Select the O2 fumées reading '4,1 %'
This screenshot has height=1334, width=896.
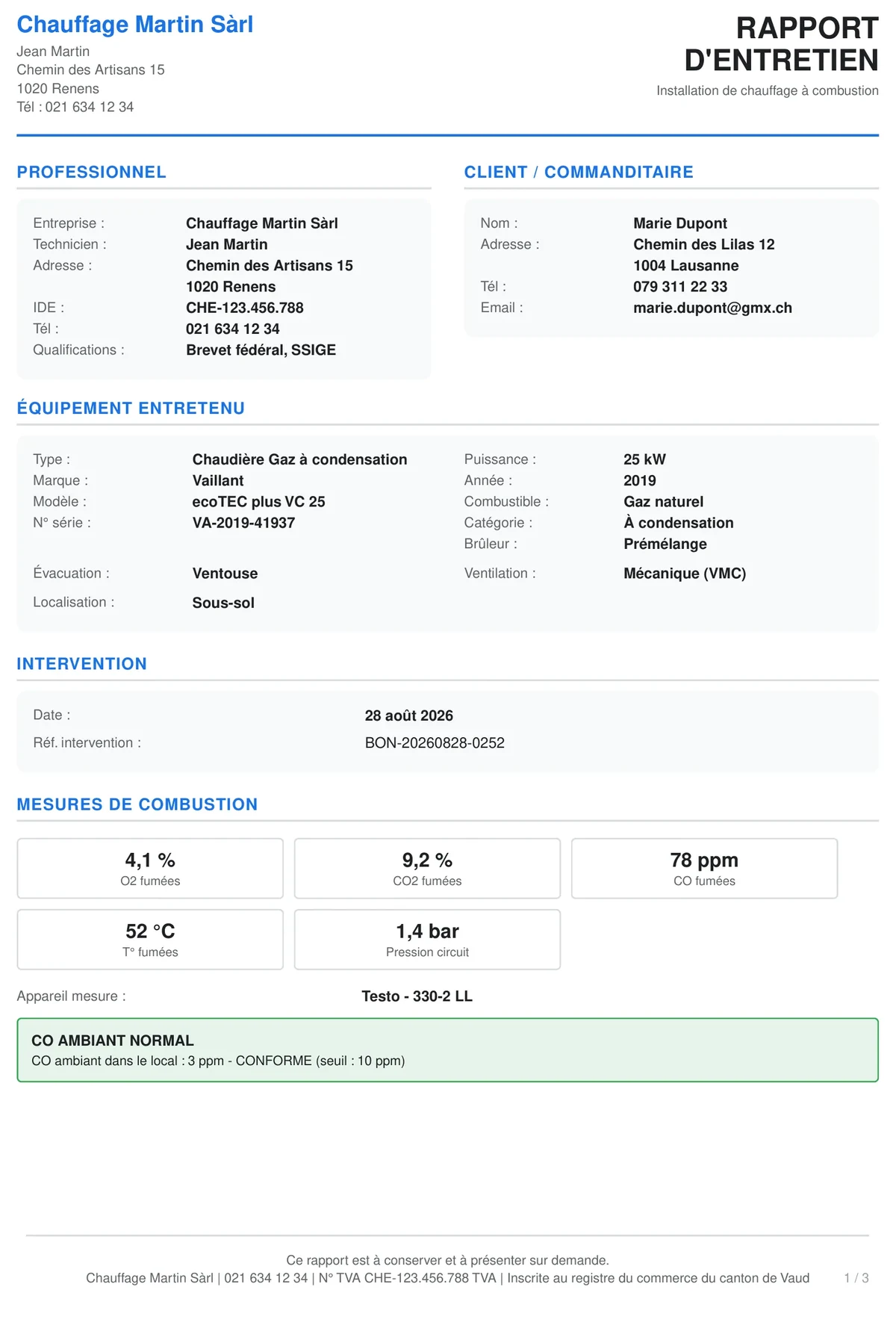[150, 860]
